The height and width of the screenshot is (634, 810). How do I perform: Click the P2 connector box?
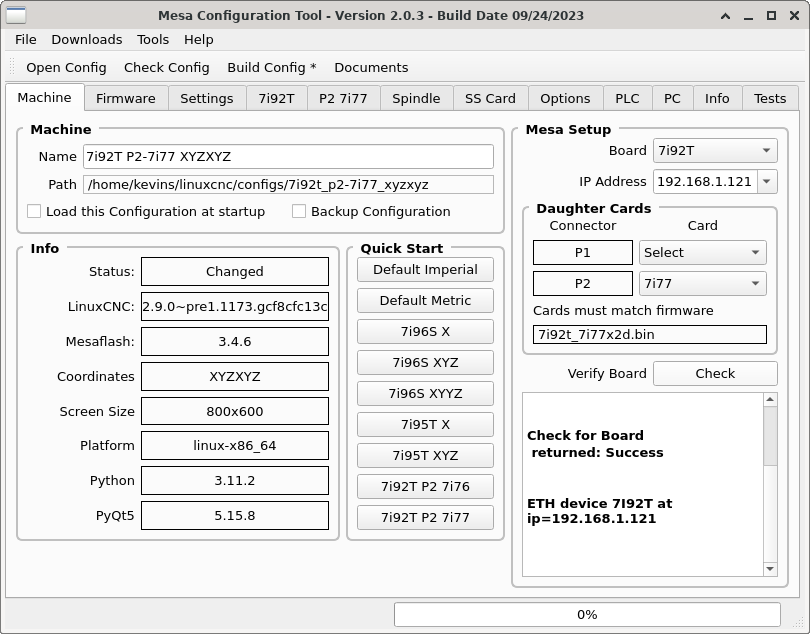click(583, 284)
